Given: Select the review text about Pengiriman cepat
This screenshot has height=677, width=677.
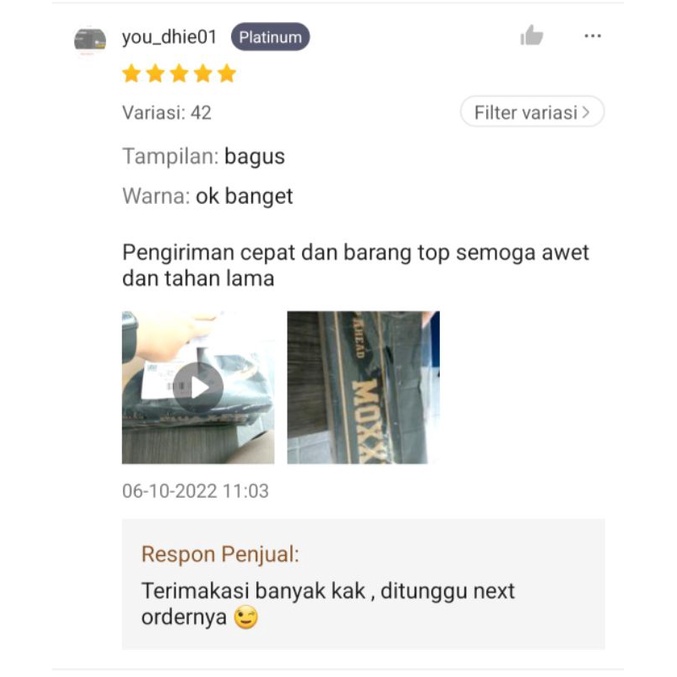Looking at the screenshot, I should click(x=356, y=265).
